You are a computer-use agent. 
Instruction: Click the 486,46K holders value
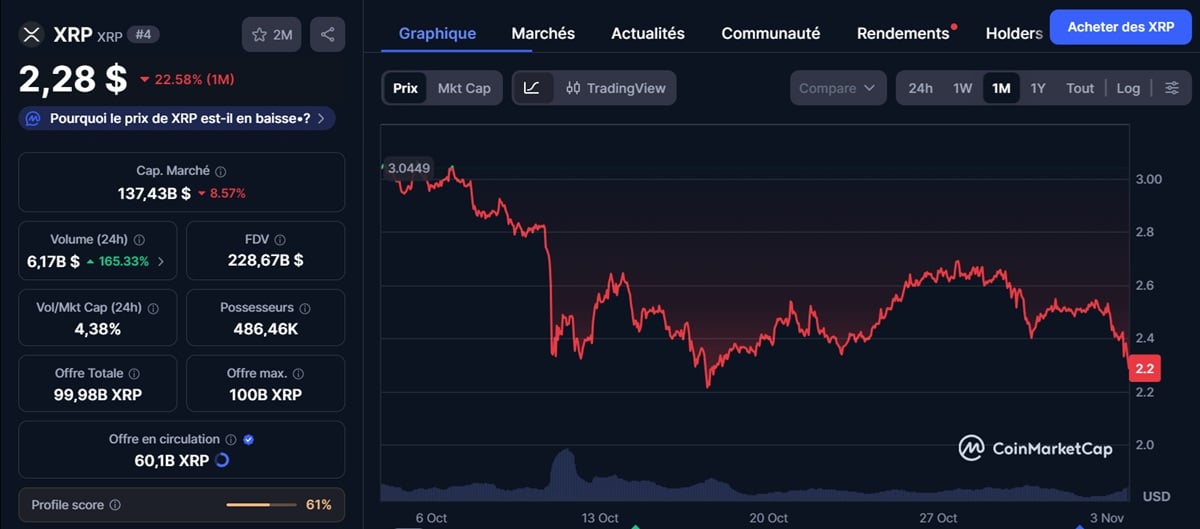pos(266,328)
